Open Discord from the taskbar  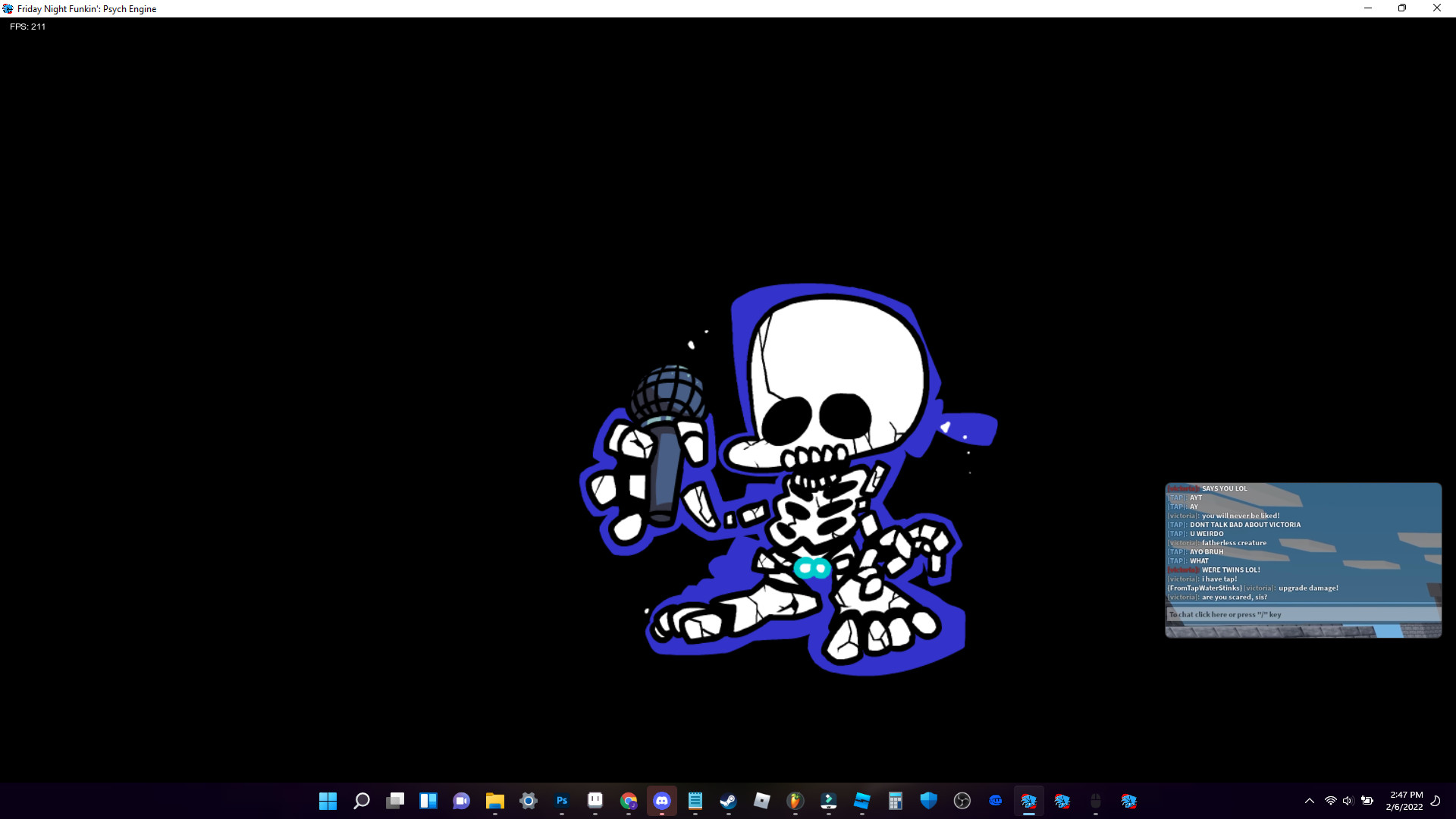(x=662, y=800)
